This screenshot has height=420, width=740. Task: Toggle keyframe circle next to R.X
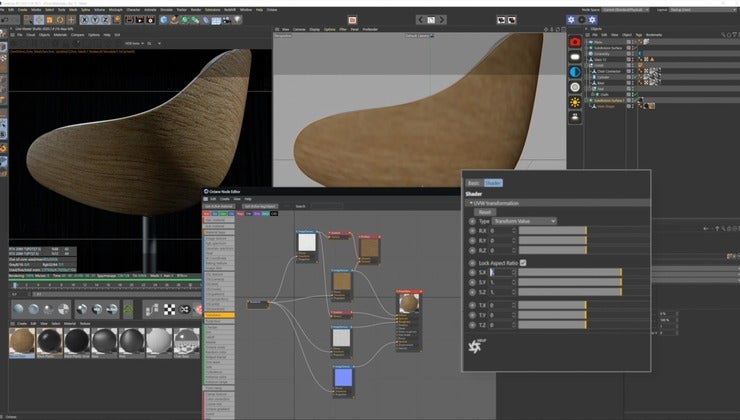click(x=472, y=231)
